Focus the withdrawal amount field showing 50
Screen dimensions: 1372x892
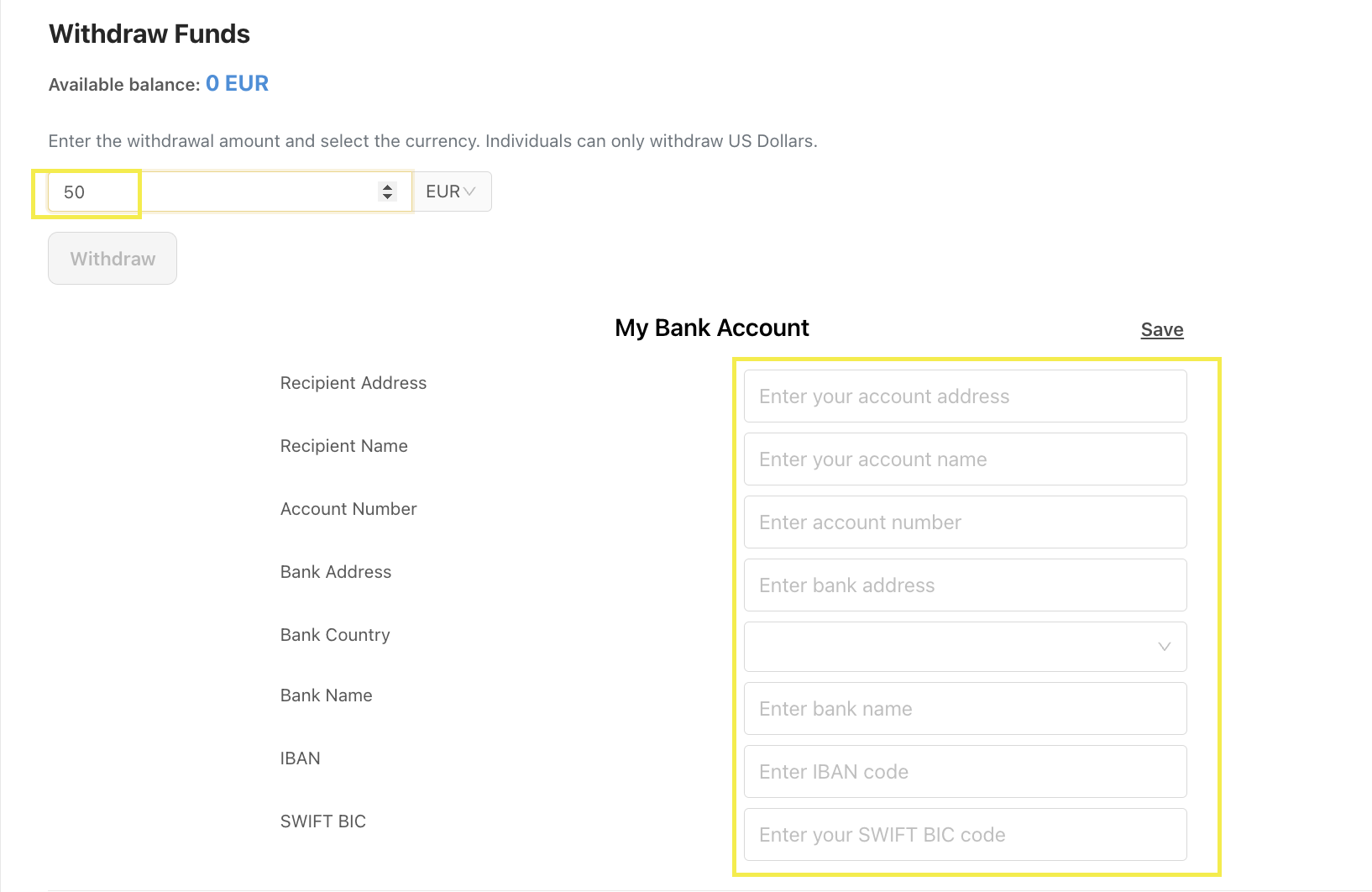click(230, 192)
